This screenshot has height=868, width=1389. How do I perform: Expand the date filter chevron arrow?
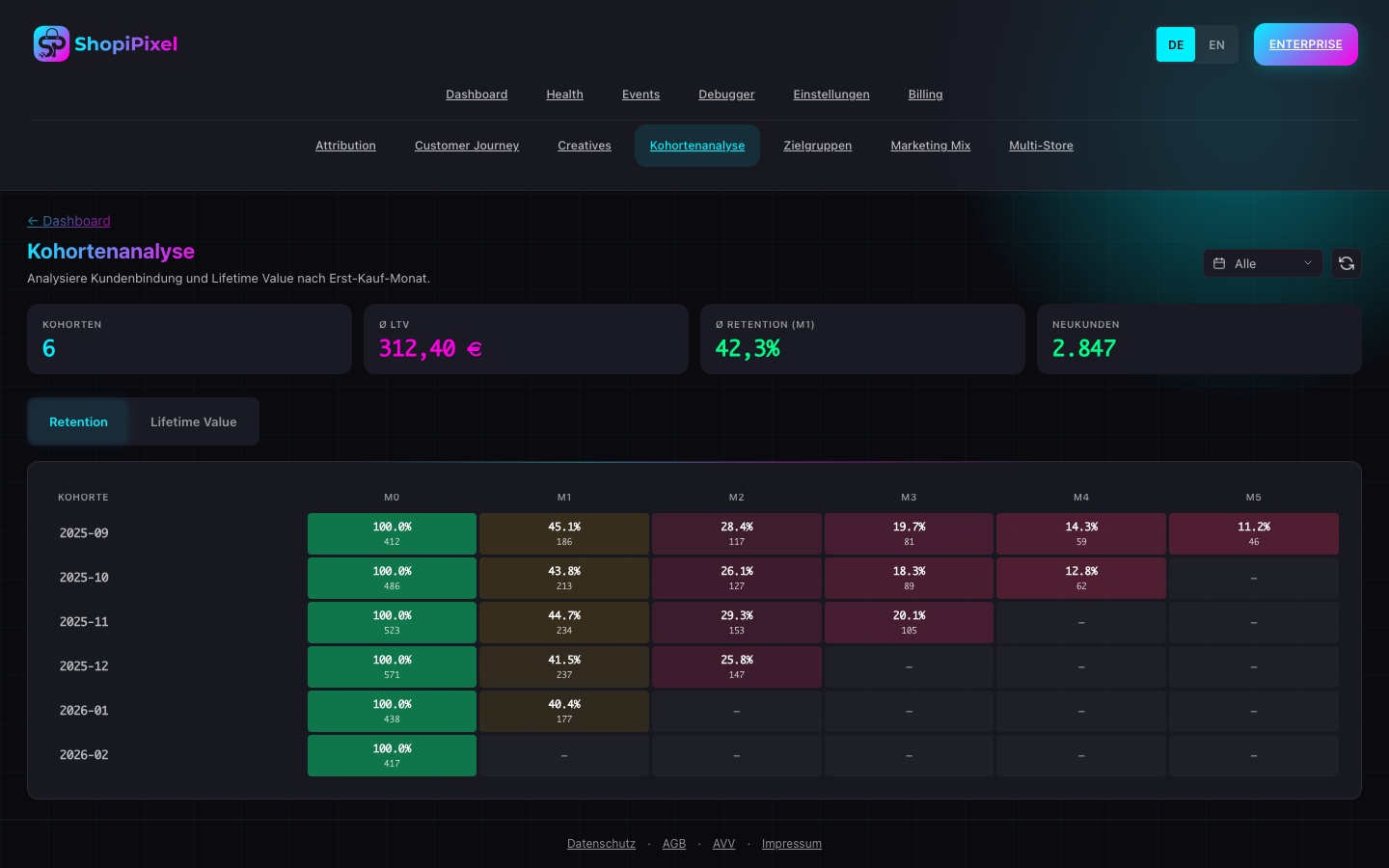1308,263
